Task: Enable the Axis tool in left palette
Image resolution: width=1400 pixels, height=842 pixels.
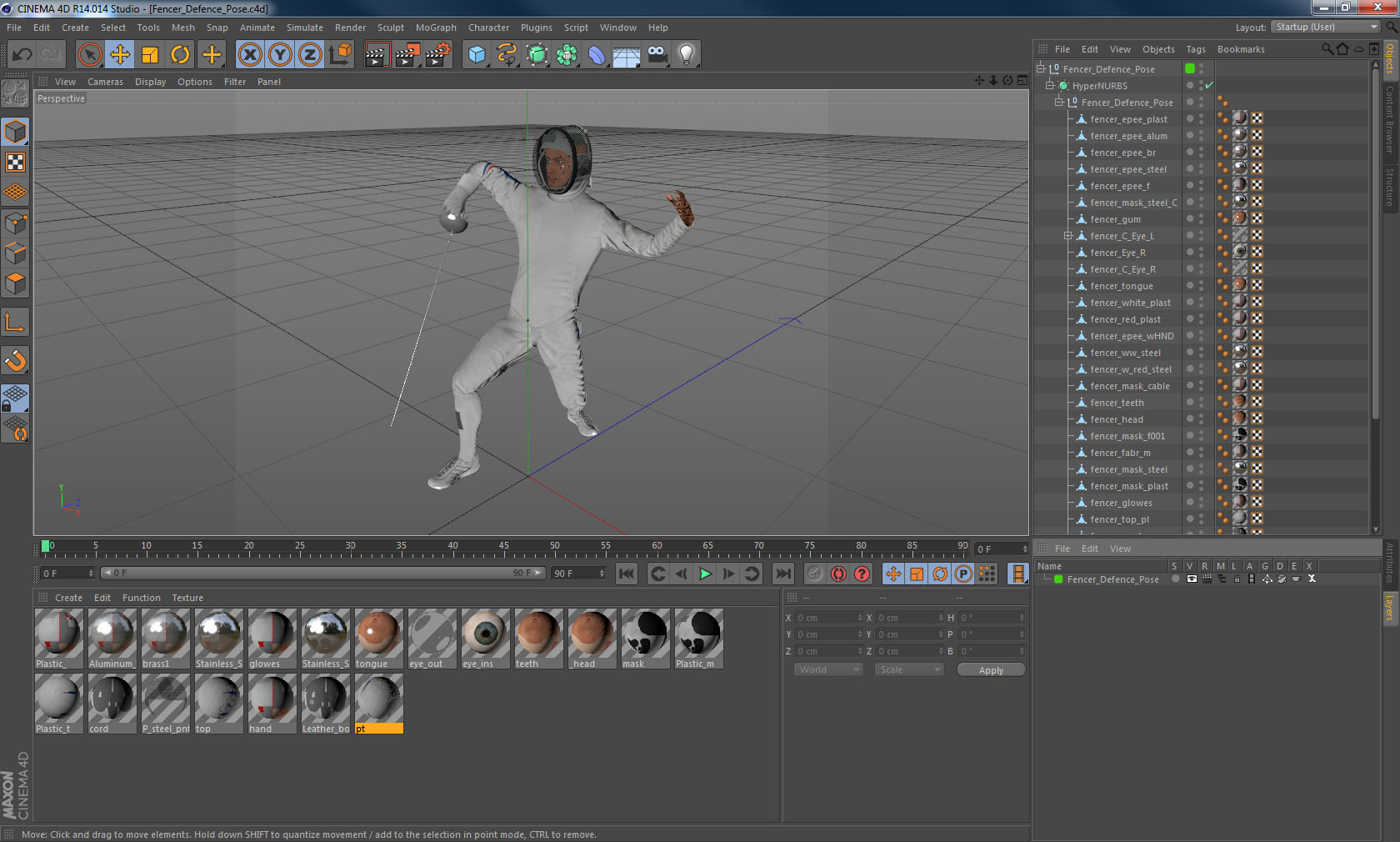Action: point(16,322)
